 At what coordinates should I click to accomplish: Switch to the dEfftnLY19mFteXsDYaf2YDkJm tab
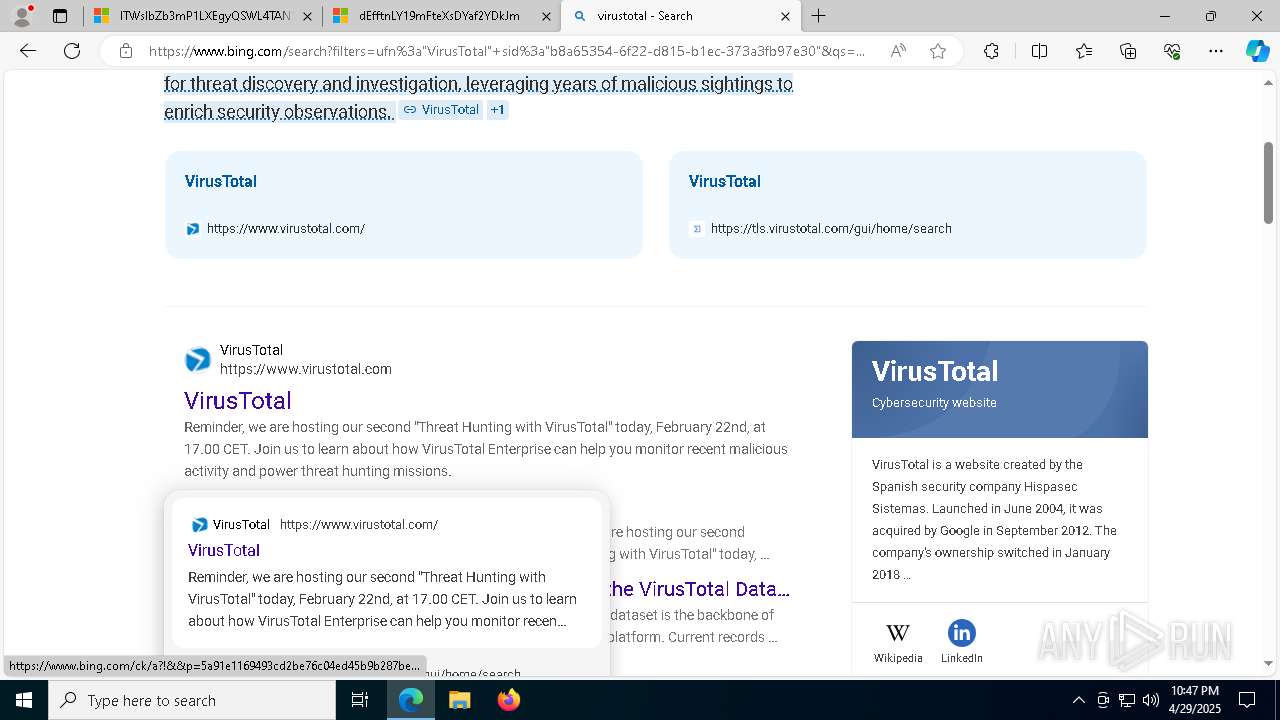click(441, 16)
